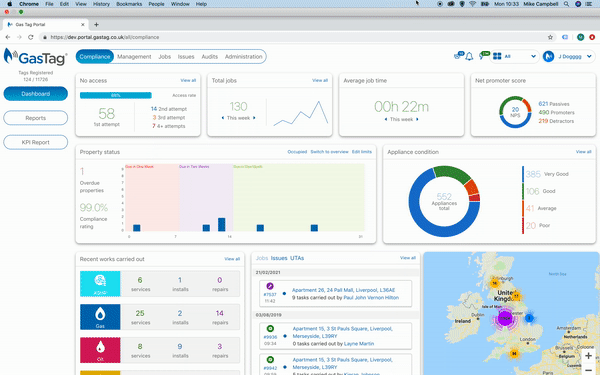Zoom in on the map with plus

(x=588, y=355)
